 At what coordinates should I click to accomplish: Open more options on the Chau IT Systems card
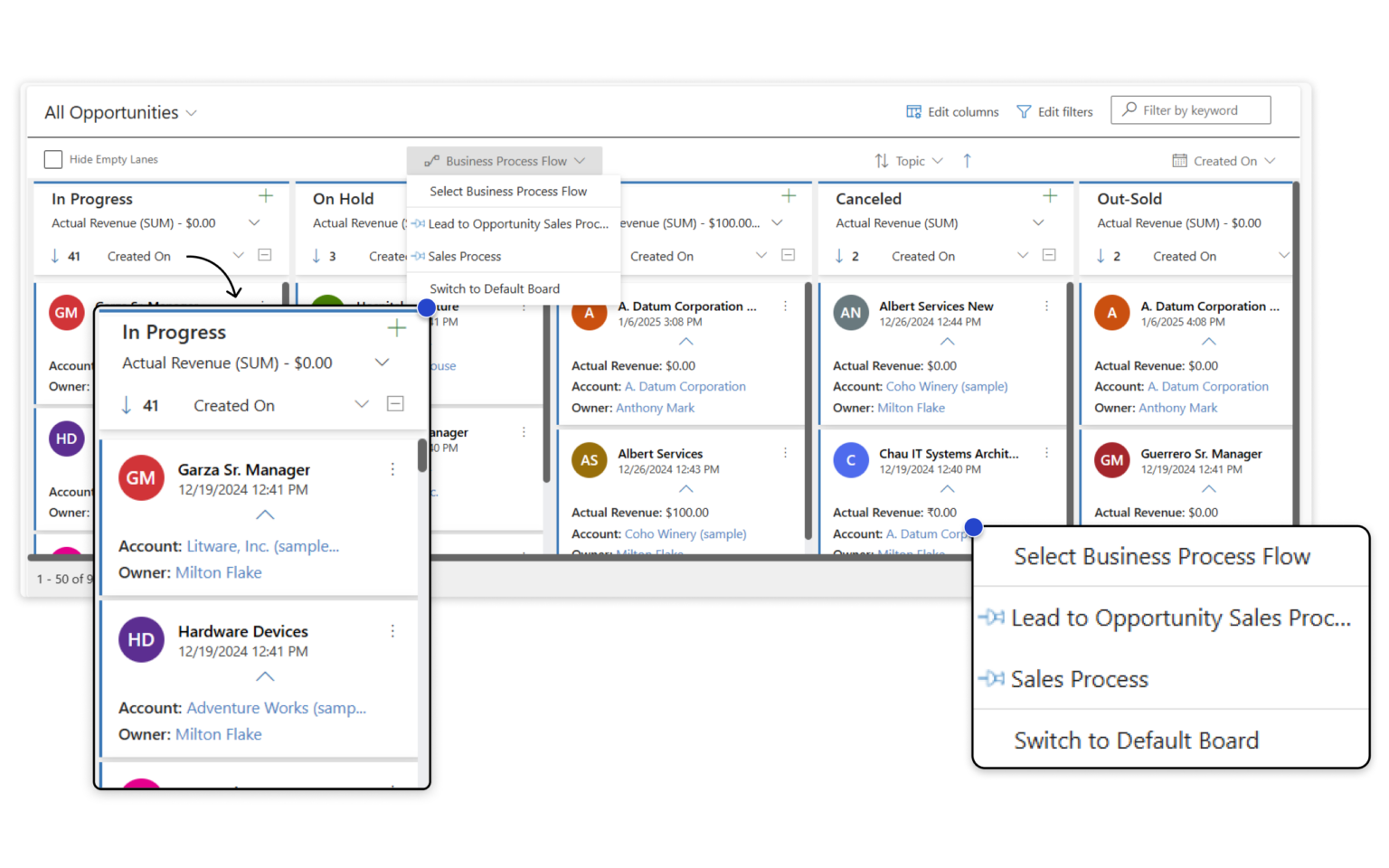[1046, 453]
